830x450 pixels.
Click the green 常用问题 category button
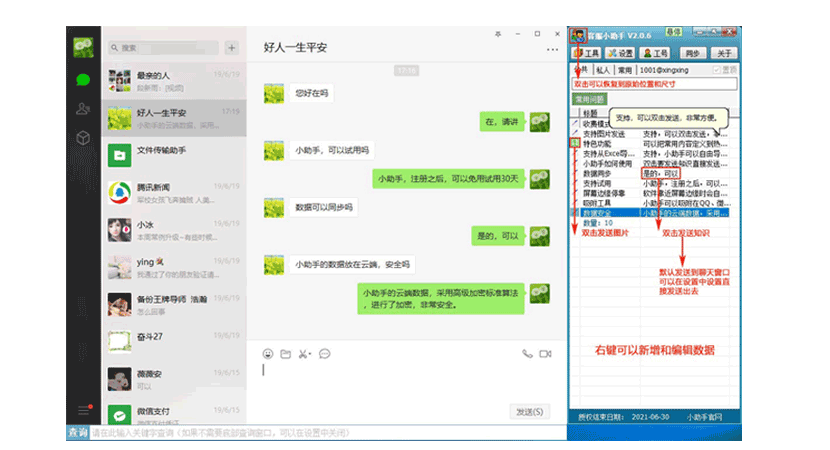pyautogui.click(x=589, y=99)
